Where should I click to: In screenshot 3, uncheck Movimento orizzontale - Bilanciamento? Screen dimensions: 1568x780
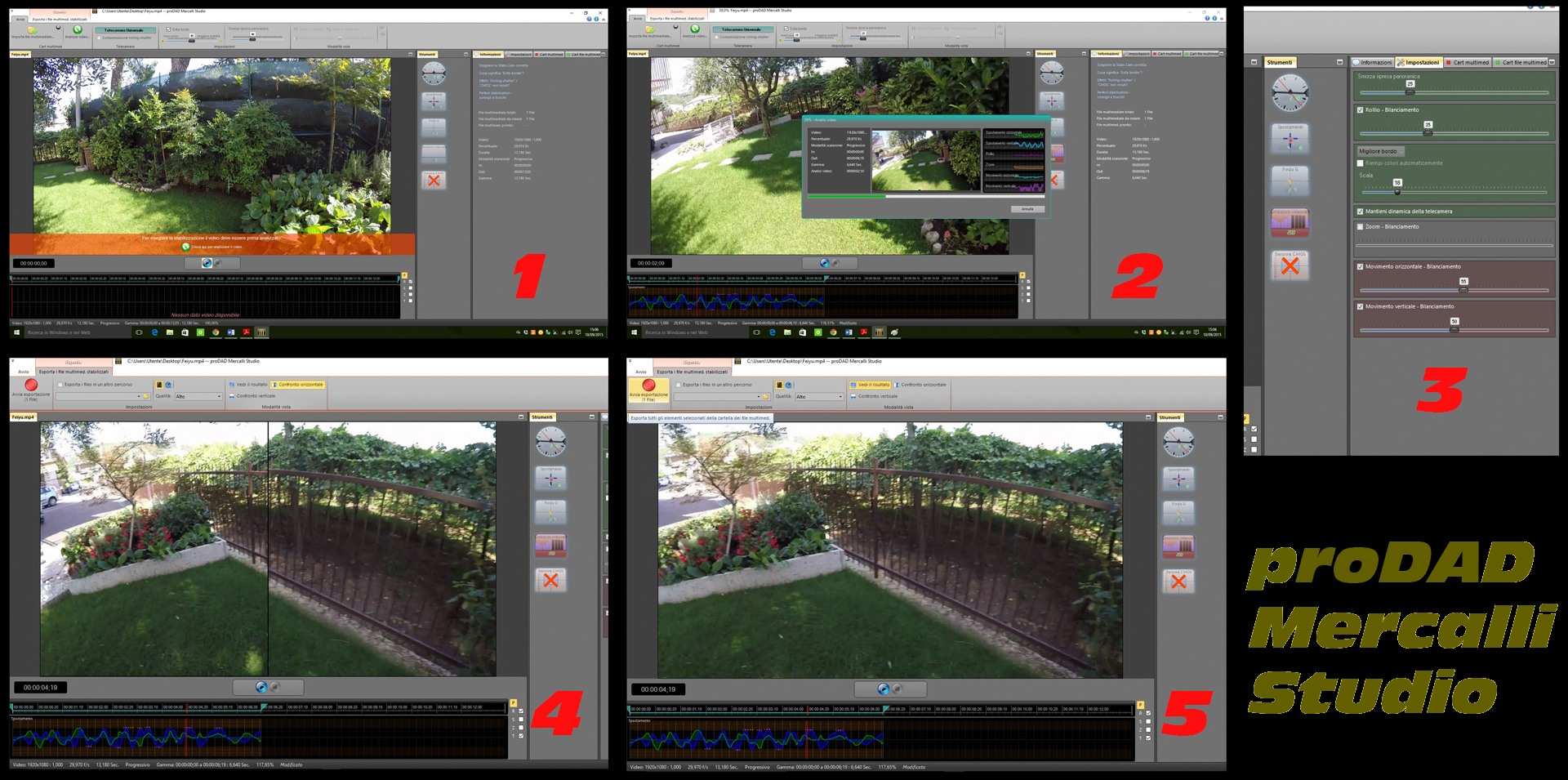1361,266
